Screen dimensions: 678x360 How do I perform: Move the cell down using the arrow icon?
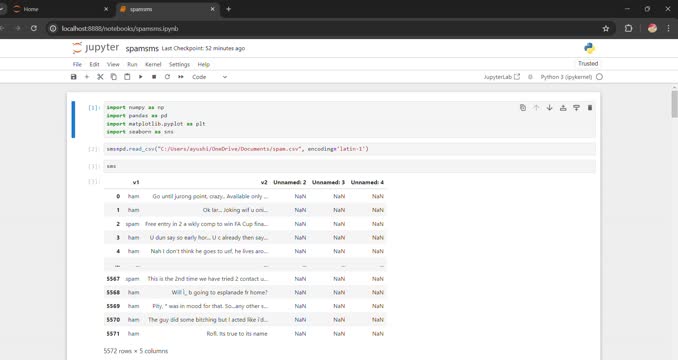point(550,108)
